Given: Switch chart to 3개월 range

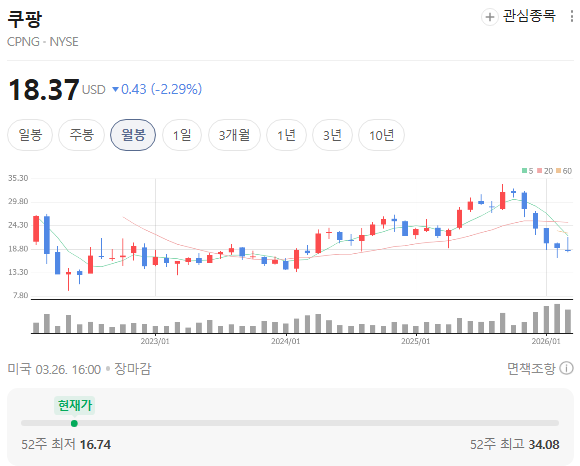Looking at the screenshot, I should (x=234, y=135).
